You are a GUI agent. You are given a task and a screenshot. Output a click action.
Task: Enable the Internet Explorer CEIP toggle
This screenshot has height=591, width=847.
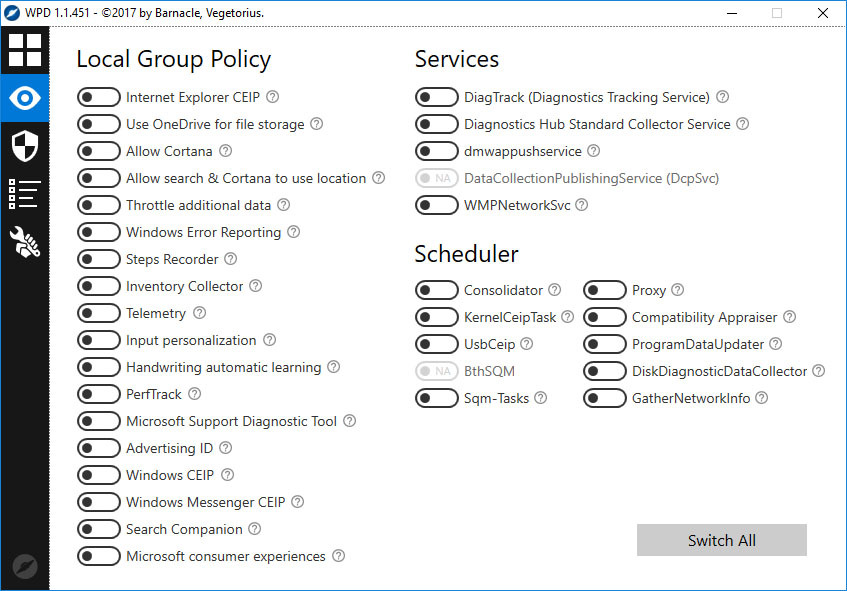[x=97, y=97]
